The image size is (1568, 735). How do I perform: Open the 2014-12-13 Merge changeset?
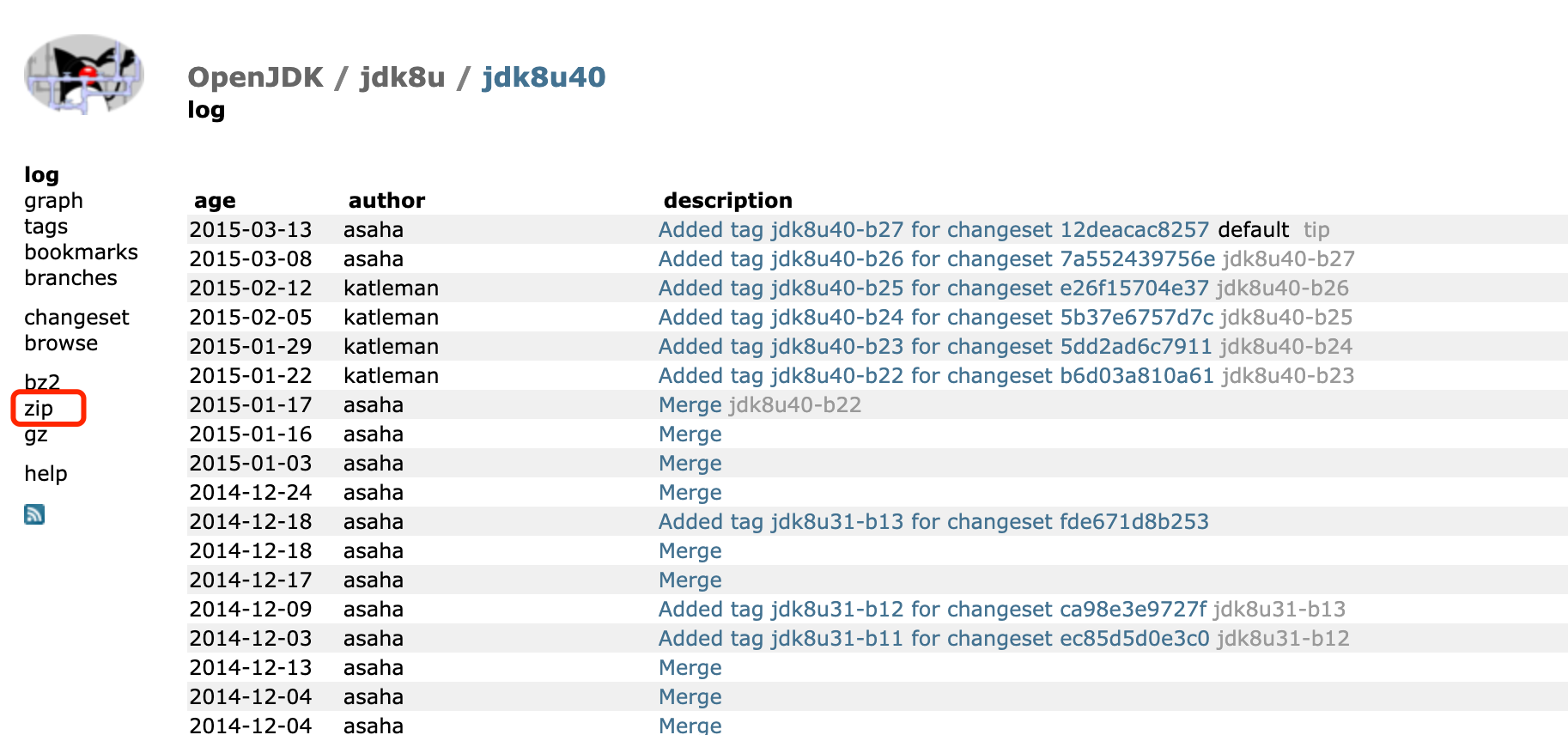click(x=690, y=668)
